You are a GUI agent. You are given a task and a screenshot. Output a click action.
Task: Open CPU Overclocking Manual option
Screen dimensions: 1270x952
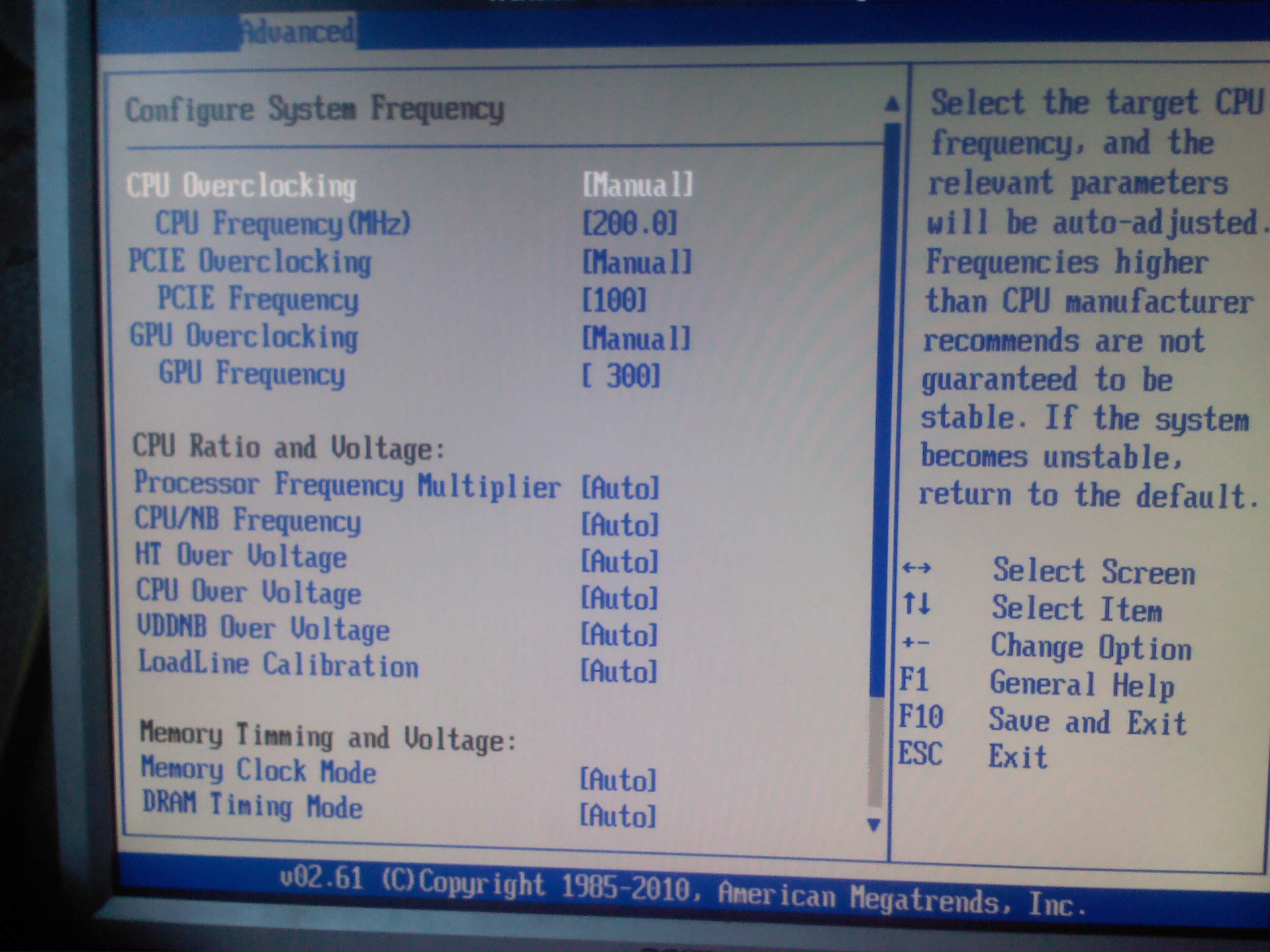pos(637,185)
